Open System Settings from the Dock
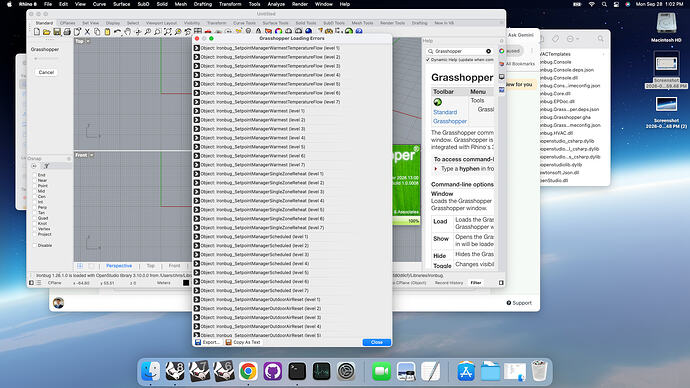 [x=346, y=371]
